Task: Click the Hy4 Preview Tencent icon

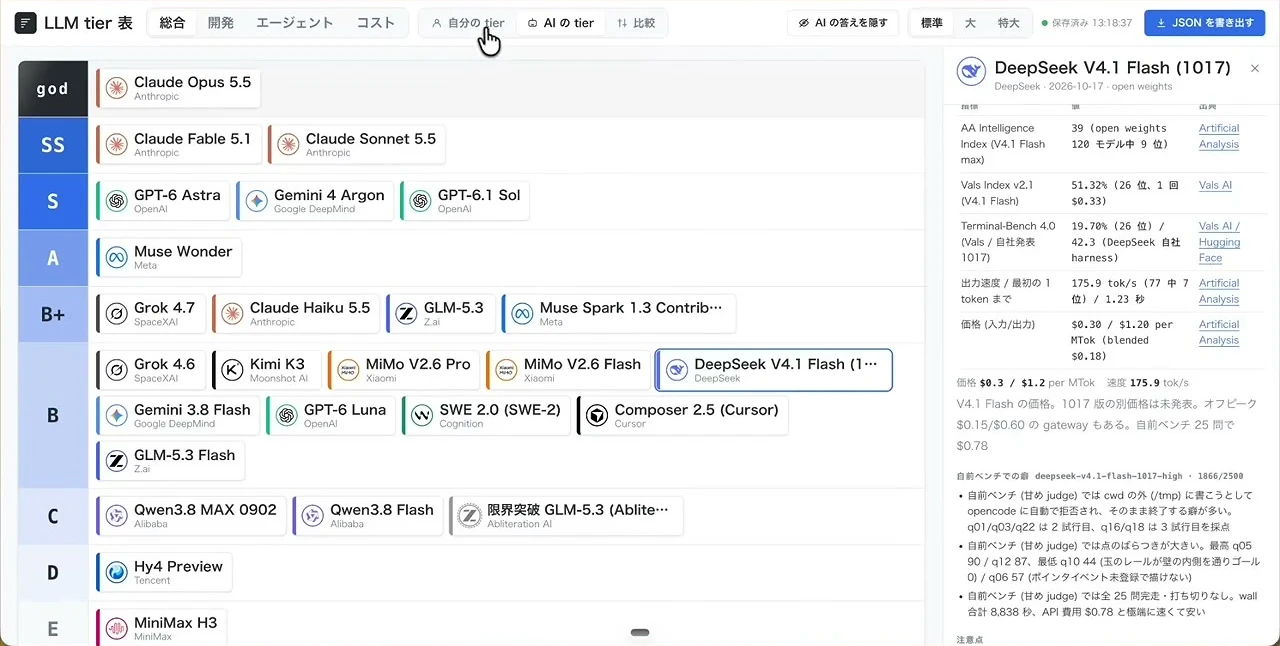Action: point(117,573)
